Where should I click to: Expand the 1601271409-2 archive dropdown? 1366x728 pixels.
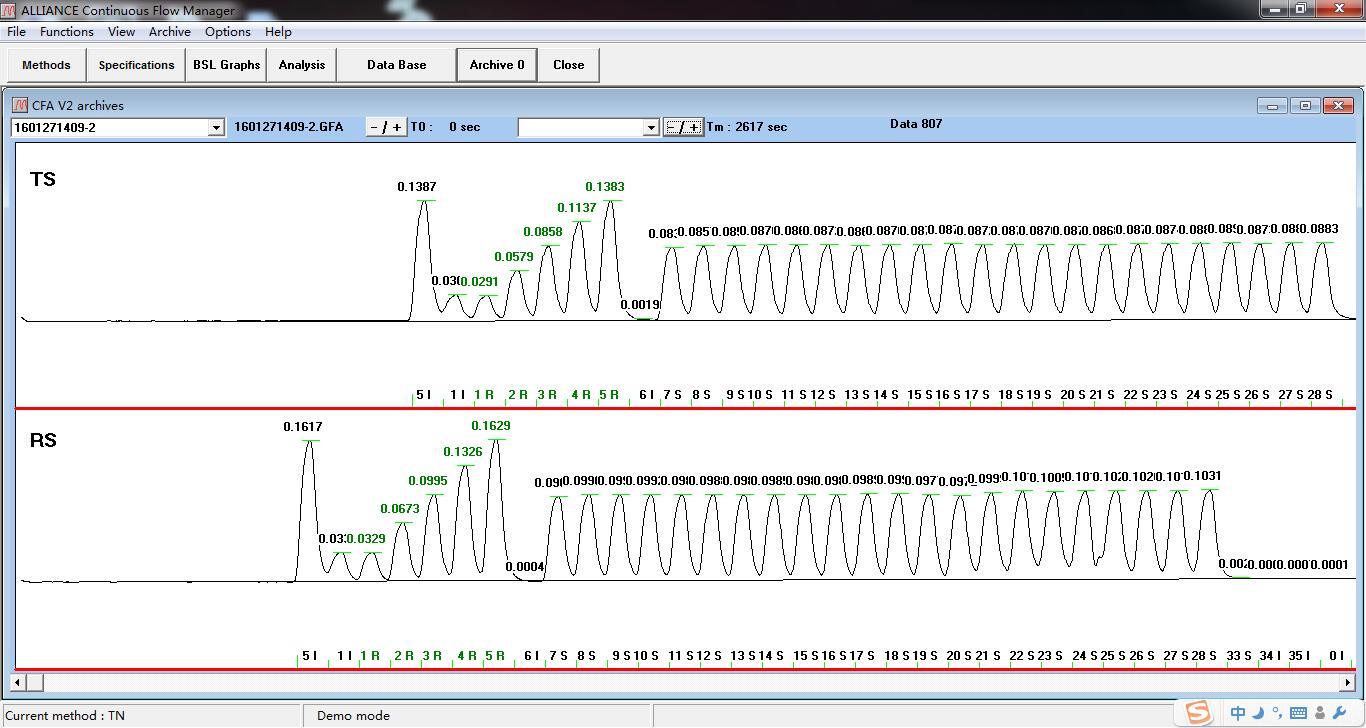[215, 127]
